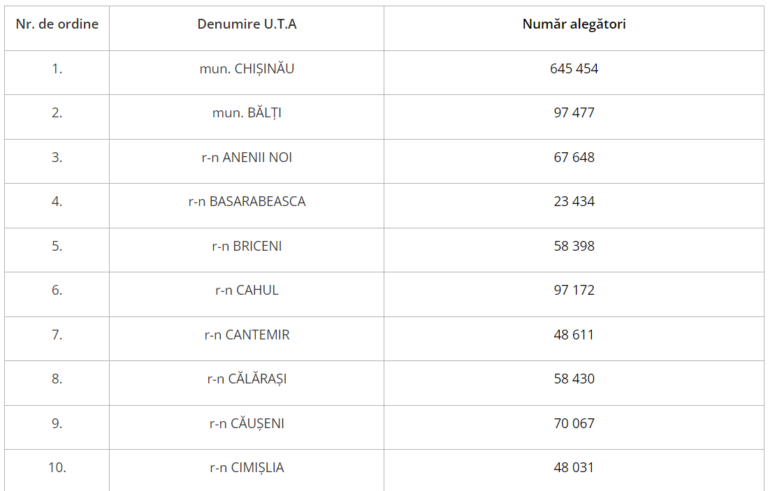Click the value 23 434
The image size is (768, 491).
click(x=574, y=201)
